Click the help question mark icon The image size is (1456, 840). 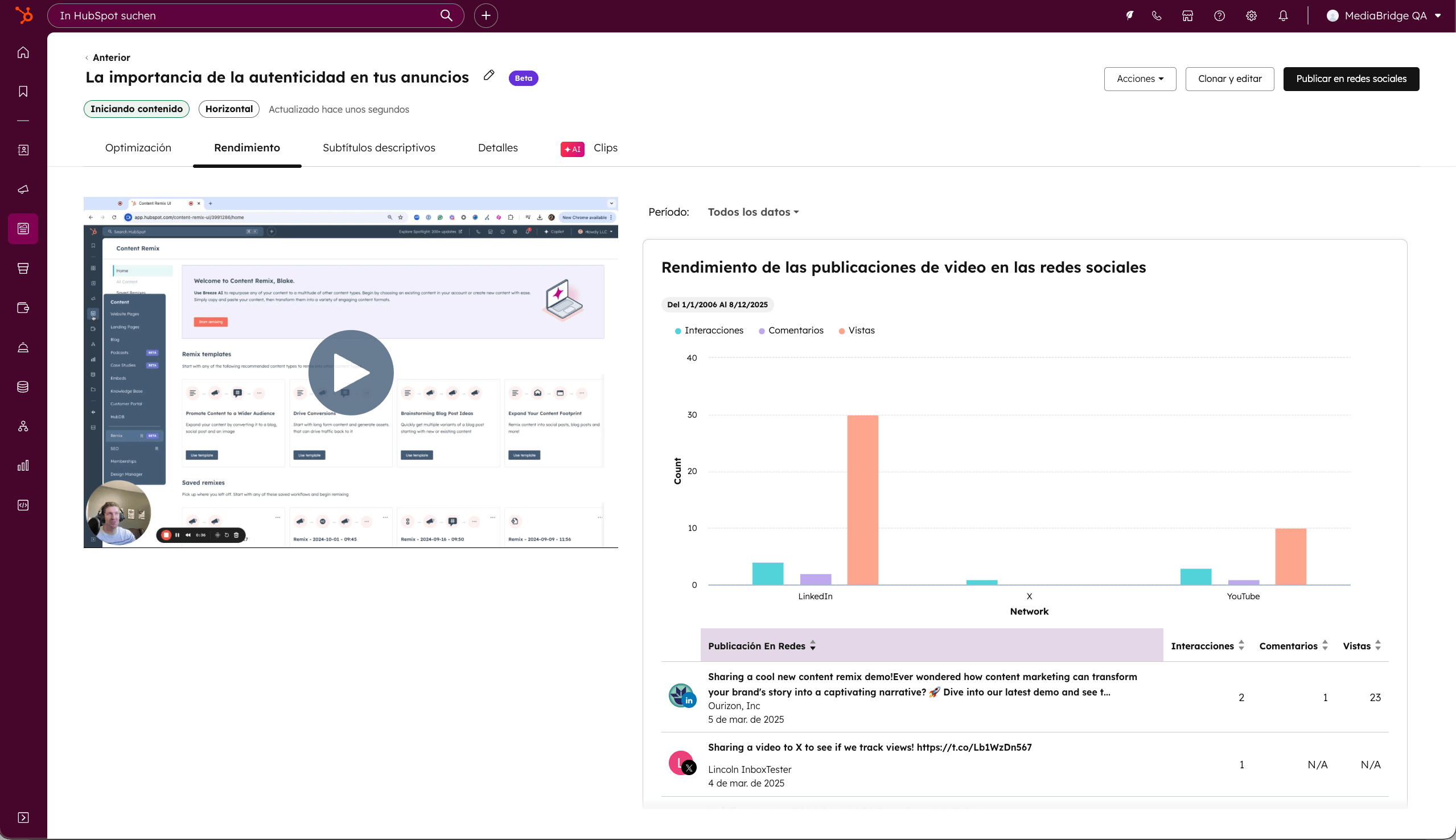[1219, 15]
